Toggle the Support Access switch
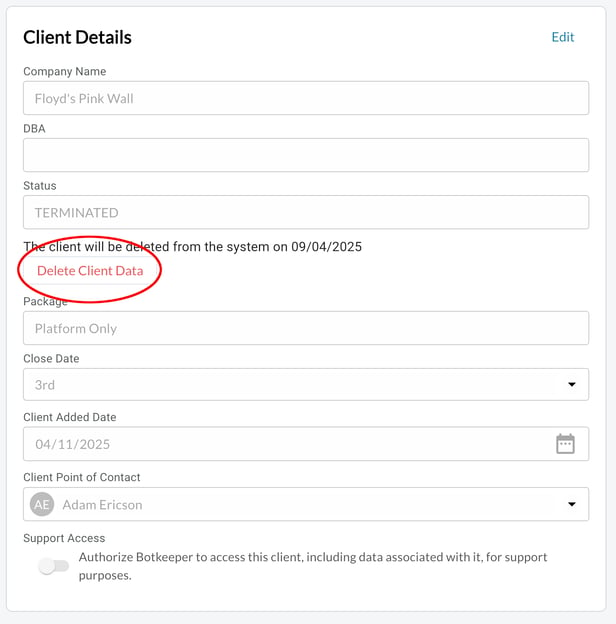616x624 pixels. click(53, 566)
